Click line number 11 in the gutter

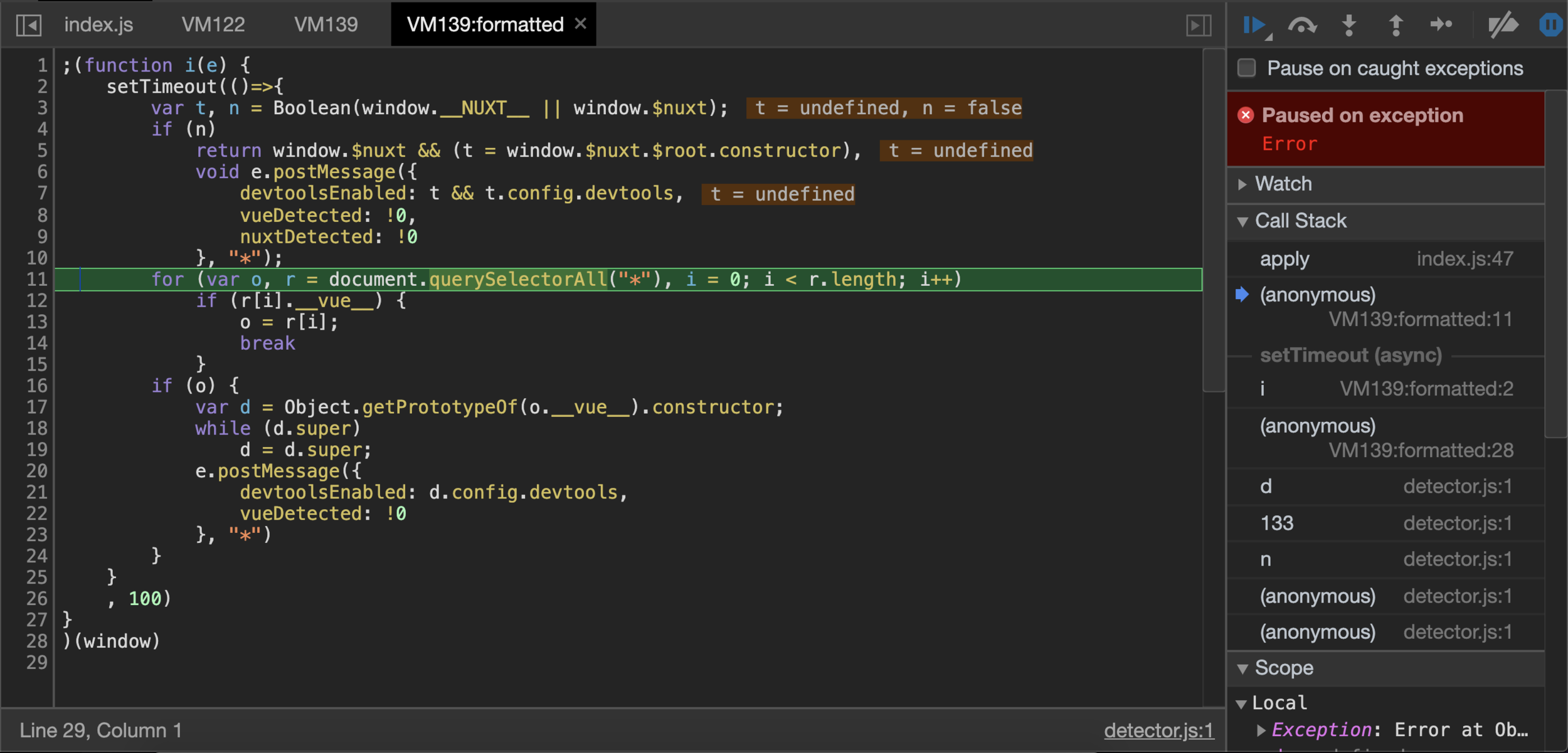36,280
